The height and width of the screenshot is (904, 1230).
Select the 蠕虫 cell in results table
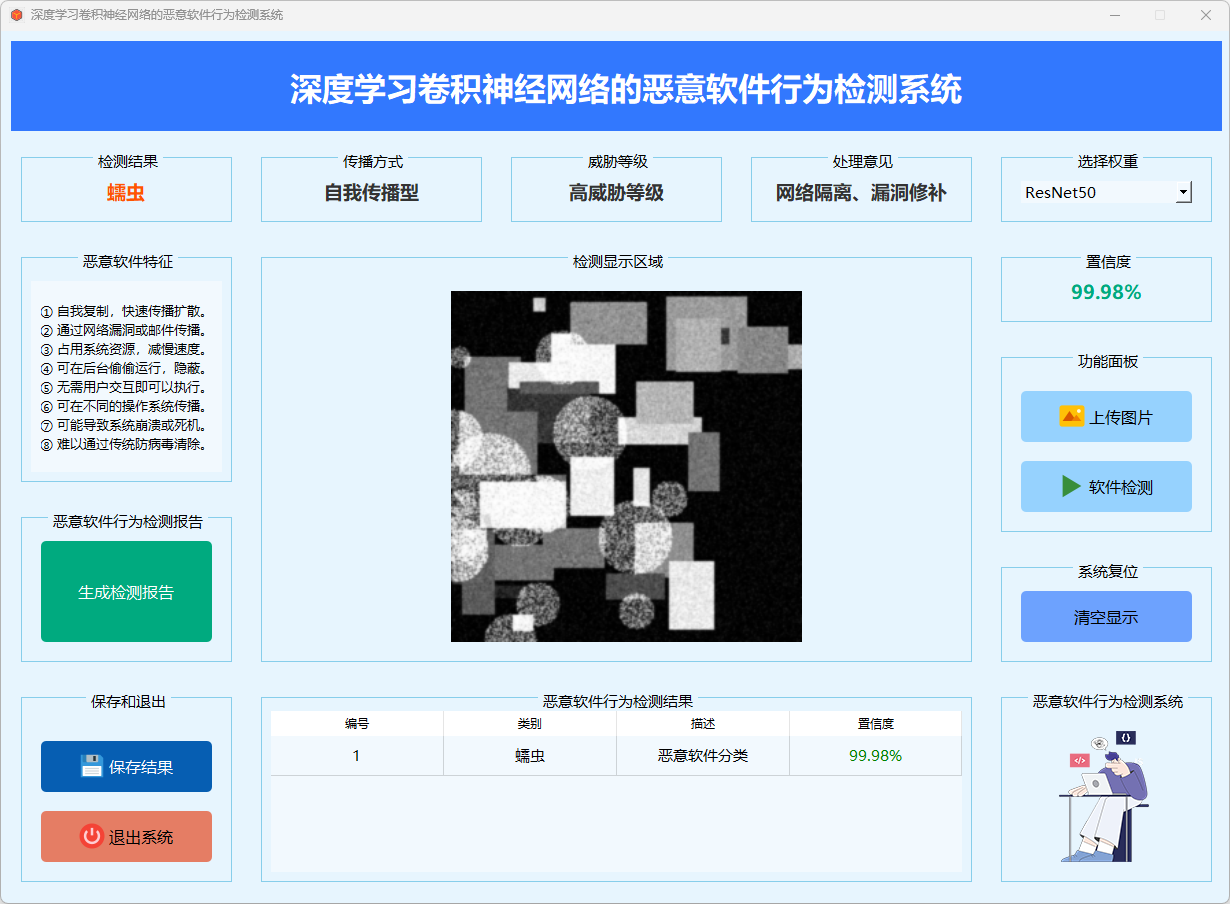(x=530, y=756)
